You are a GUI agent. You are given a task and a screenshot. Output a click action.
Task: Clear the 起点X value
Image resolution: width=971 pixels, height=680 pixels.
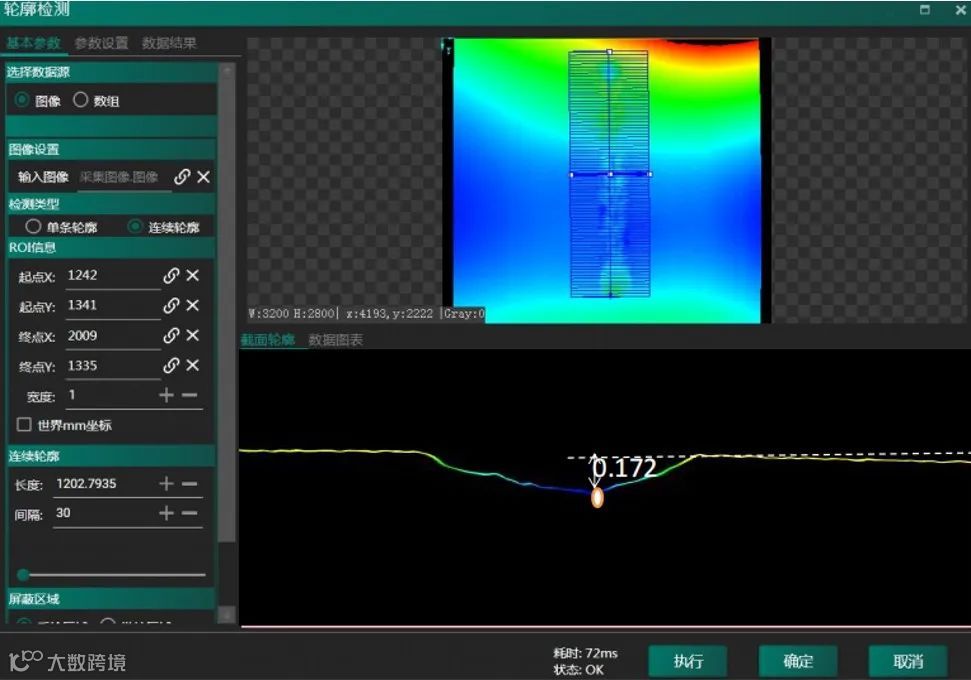click(x=193, y=275)
